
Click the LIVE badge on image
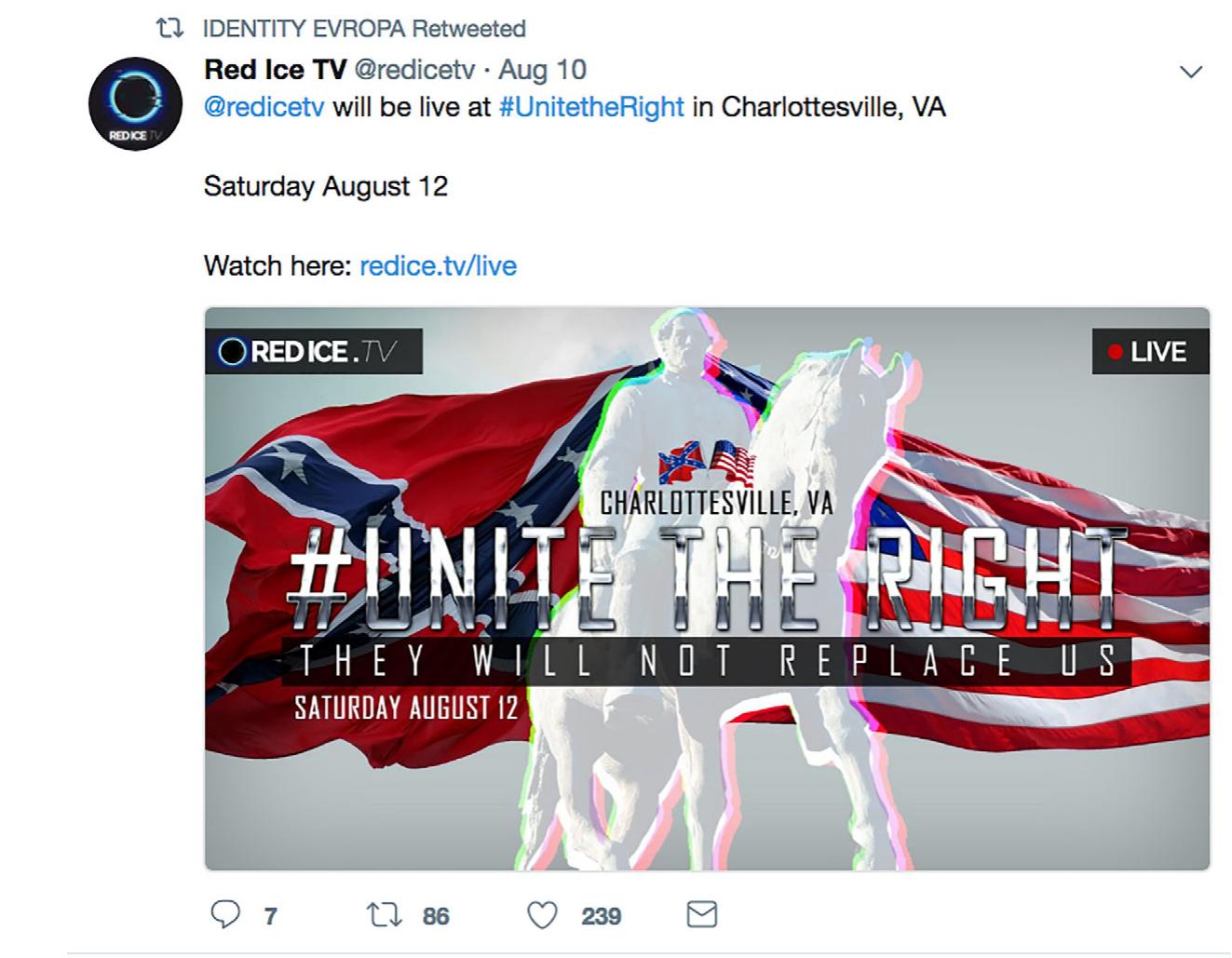coord(1150,352)
